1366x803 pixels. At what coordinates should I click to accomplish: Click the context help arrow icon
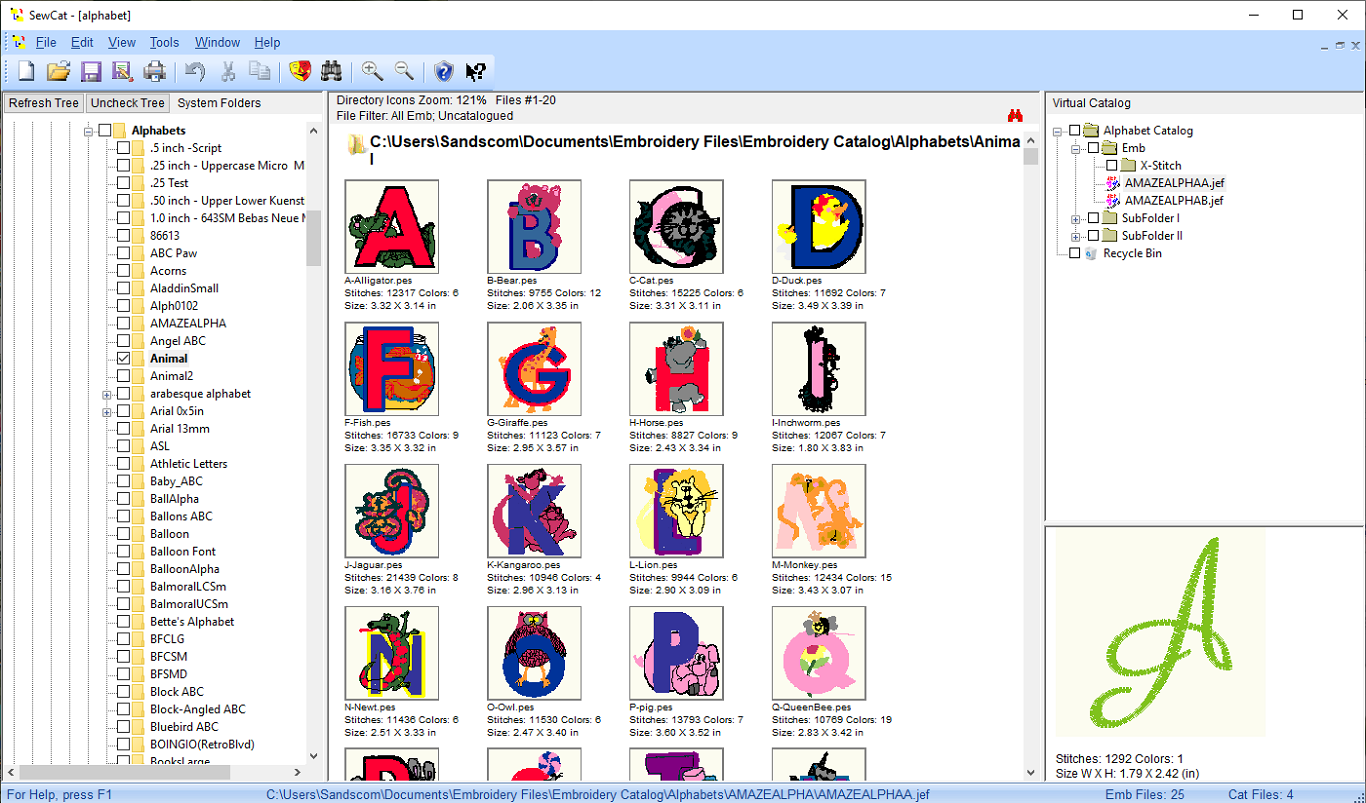(x=477, y=71)
